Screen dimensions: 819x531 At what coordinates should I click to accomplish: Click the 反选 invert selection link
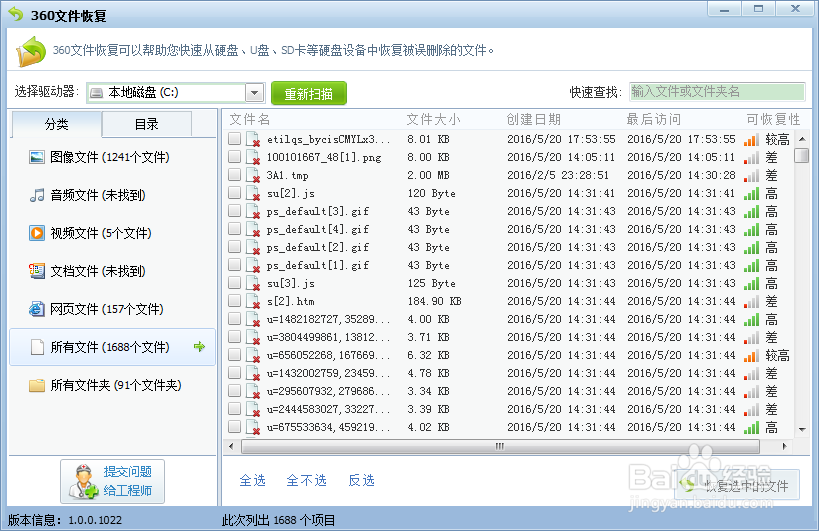[361, 480]
